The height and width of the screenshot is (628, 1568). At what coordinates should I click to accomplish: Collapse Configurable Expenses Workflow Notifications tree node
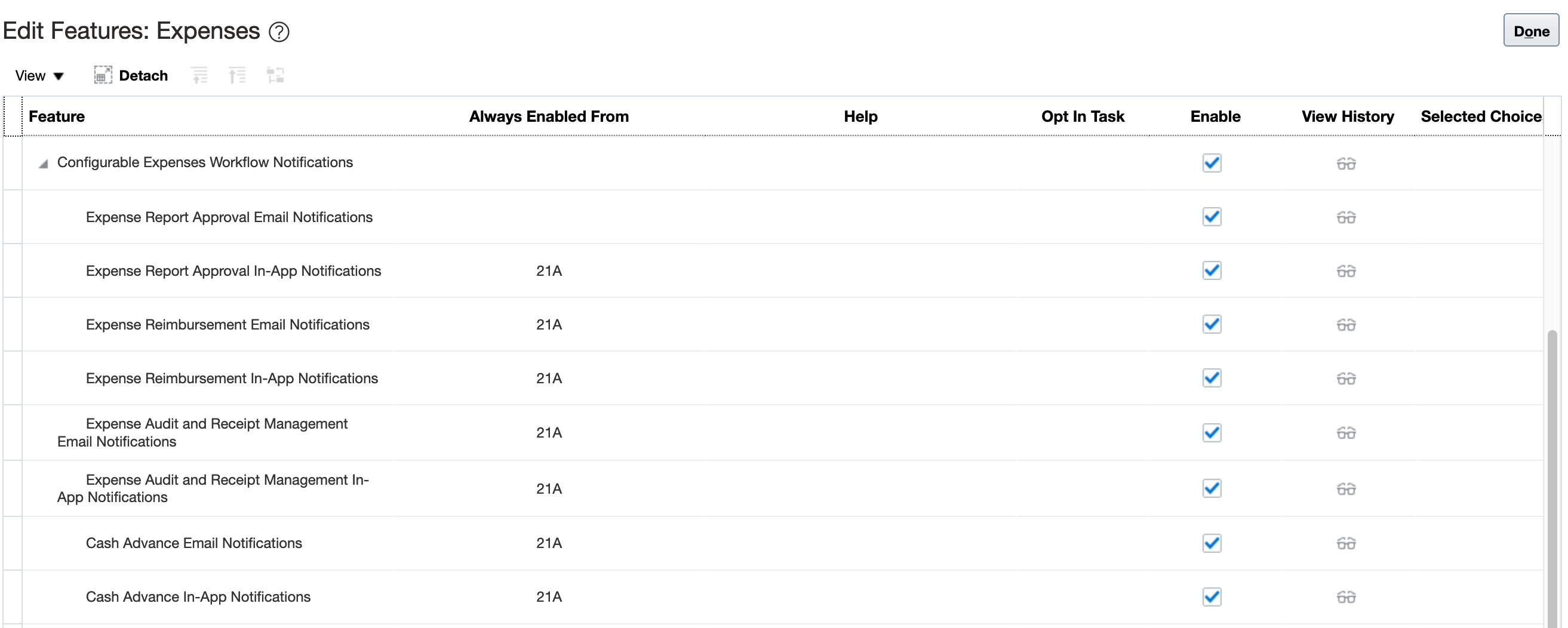tap(43, 164)
